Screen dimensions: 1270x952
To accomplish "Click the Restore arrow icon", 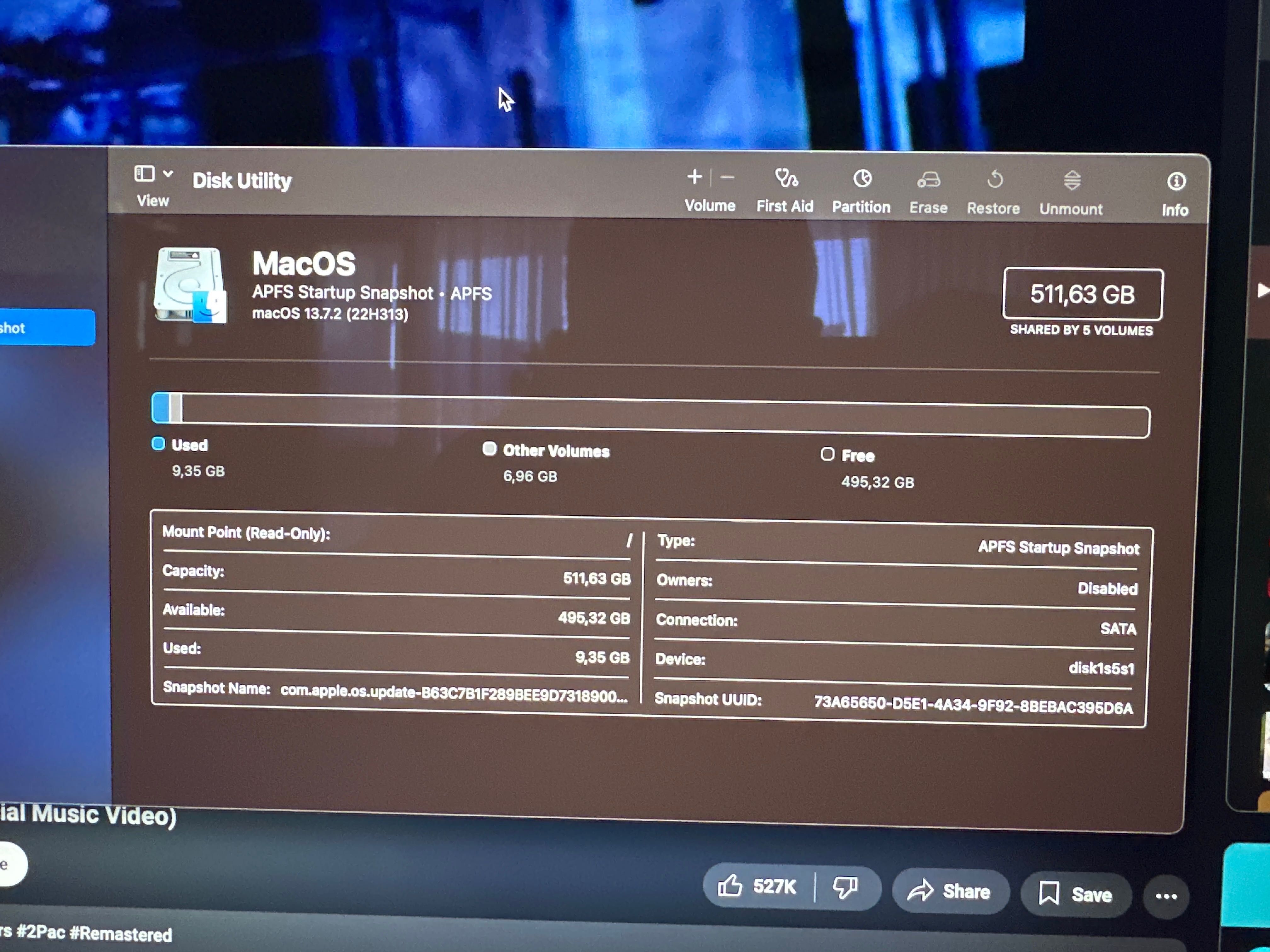I will (995, 180).
